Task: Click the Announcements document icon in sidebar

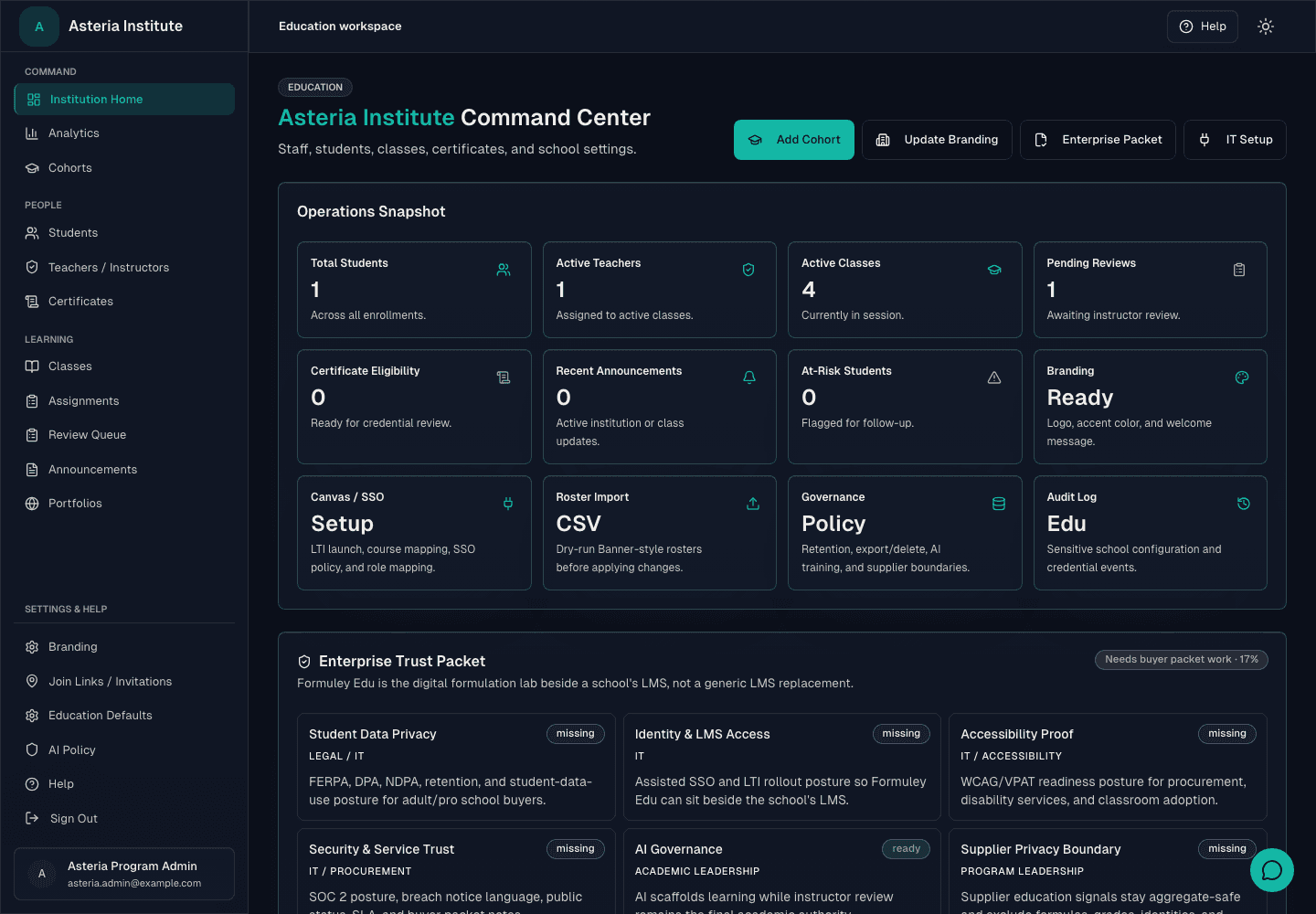Action: click(32, 470)
